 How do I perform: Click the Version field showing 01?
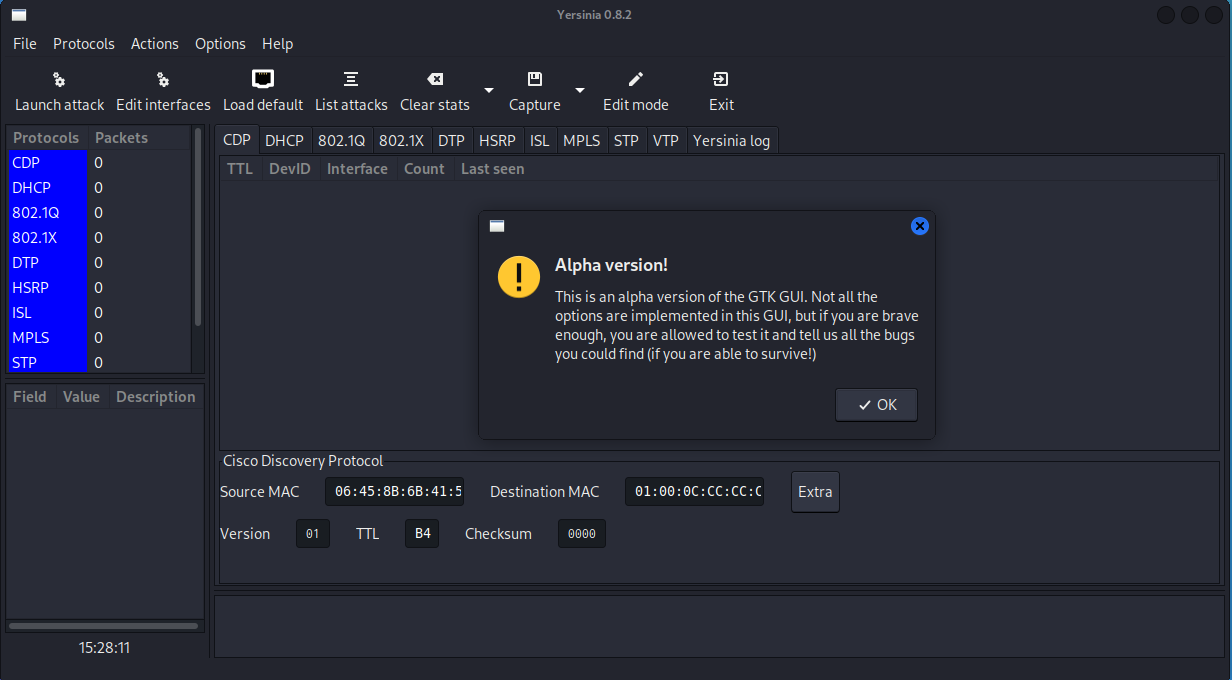pos(312,534)
